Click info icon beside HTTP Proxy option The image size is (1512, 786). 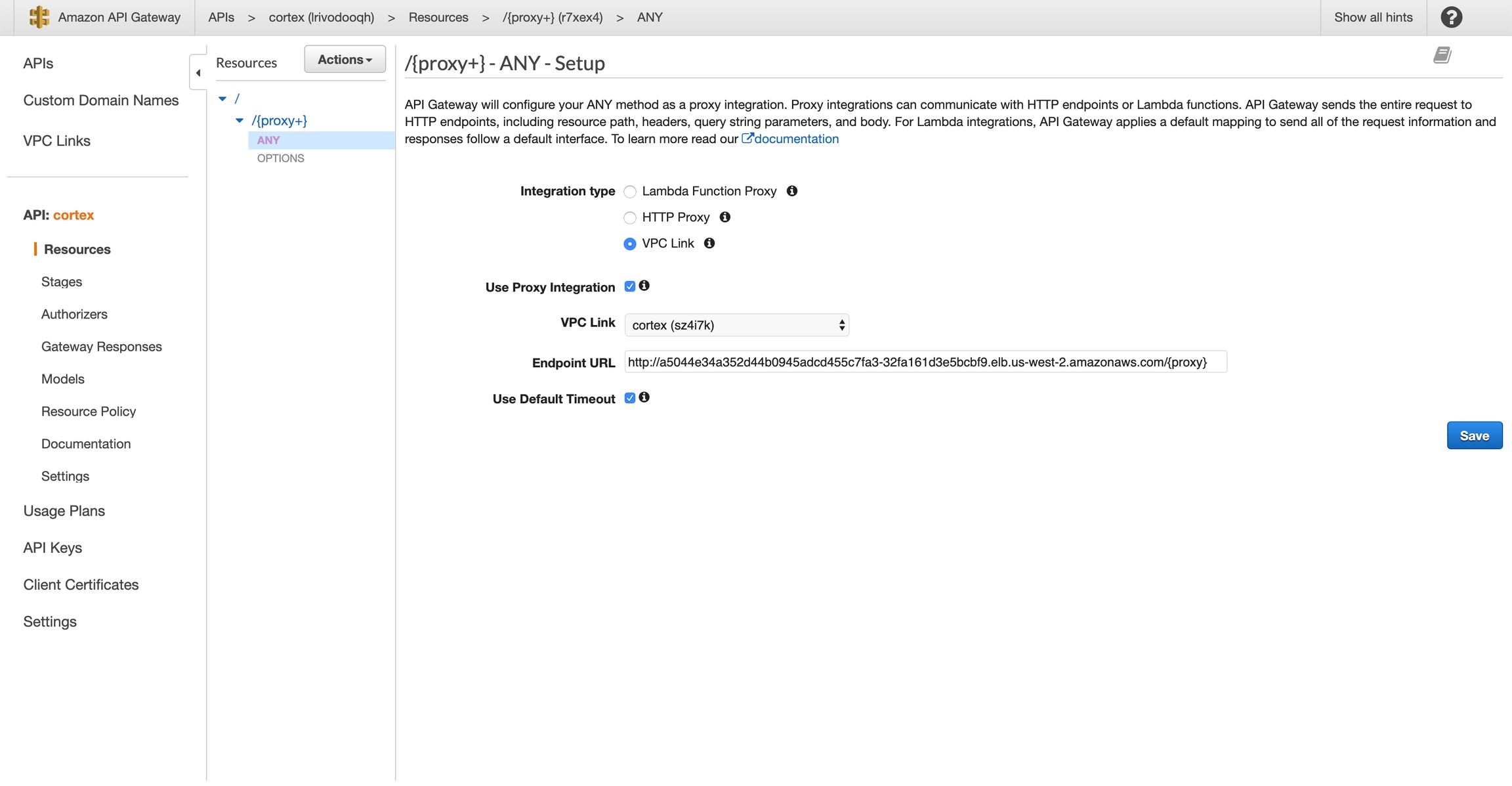point(725,217)
